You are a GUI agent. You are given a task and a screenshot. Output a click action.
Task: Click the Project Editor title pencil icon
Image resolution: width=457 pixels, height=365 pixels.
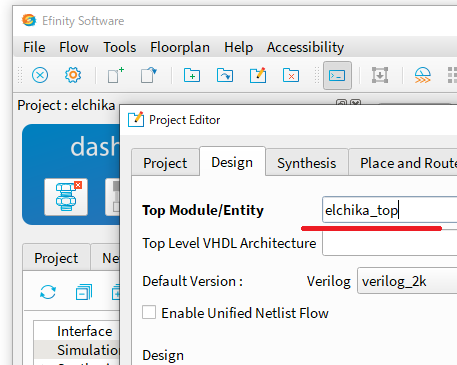click(136, 119)
